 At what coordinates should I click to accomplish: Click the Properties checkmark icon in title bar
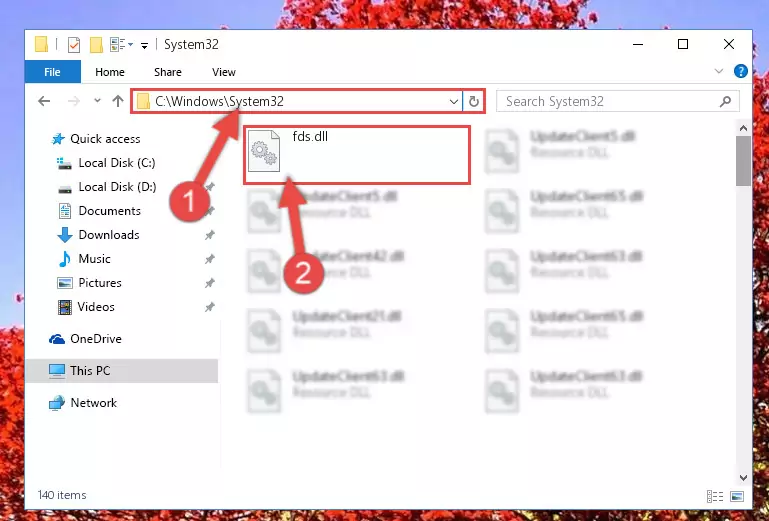tap(74, 45)
